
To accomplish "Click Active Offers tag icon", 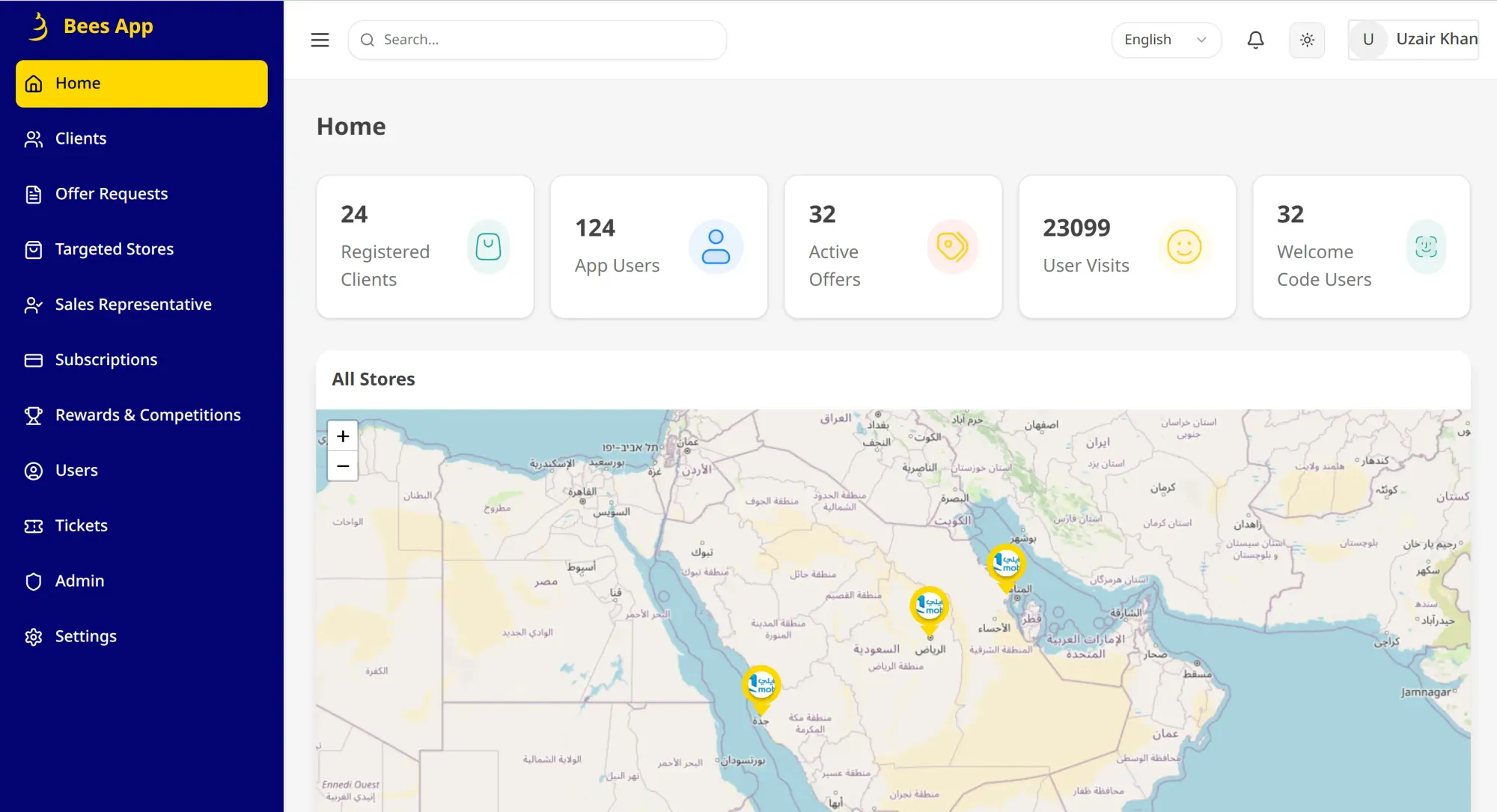I will click(953, 247).
